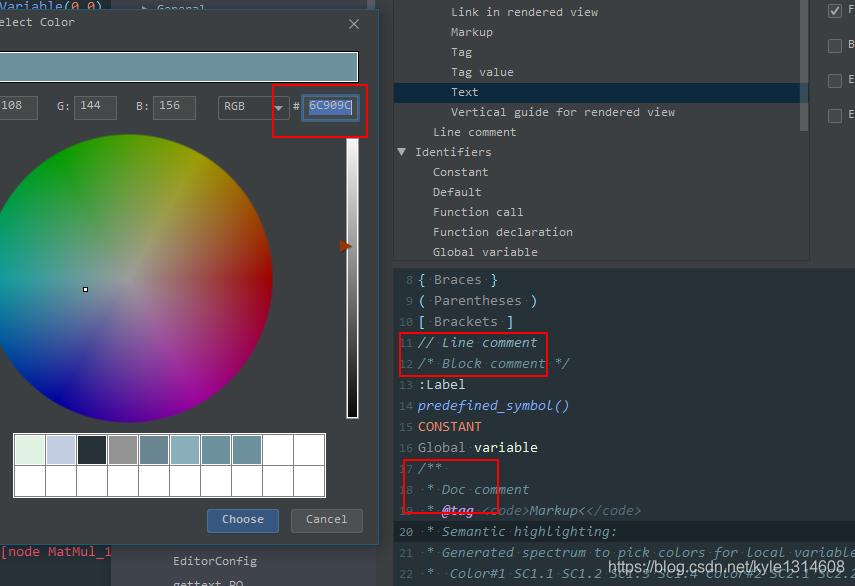The width and height of the screenshot is (855, 586).
Task: Pick a color on the color wheel
Action: pyautogui.click(x=129, y=278)
